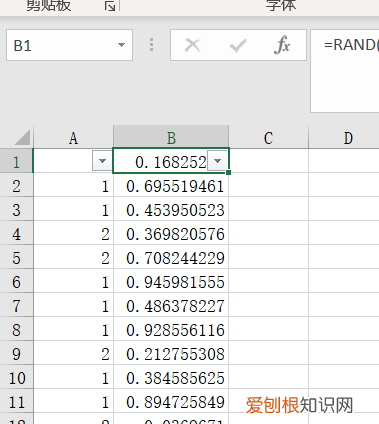Viewport: 379px width, 424px height.
Task: Select row 7 header
Action: (x=16, y=305)
